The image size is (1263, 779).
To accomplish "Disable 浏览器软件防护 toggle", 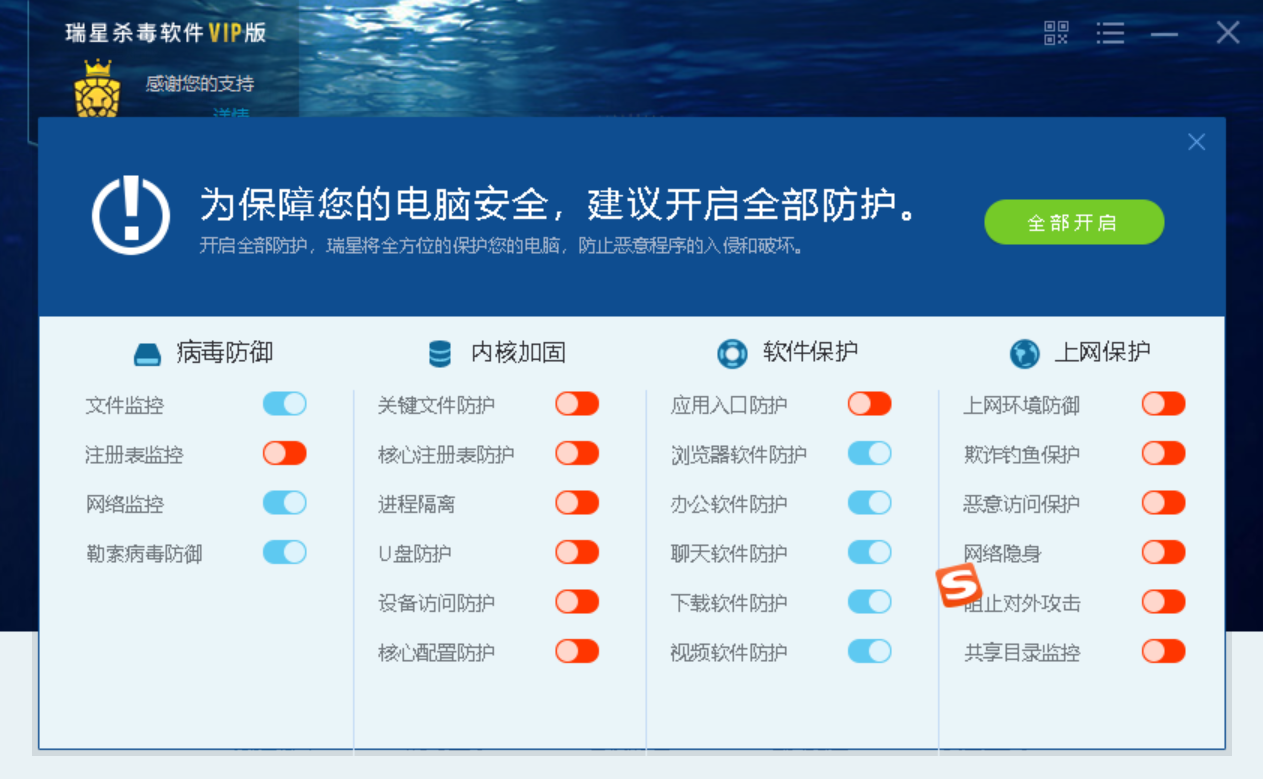I will (x=870, y=453).
